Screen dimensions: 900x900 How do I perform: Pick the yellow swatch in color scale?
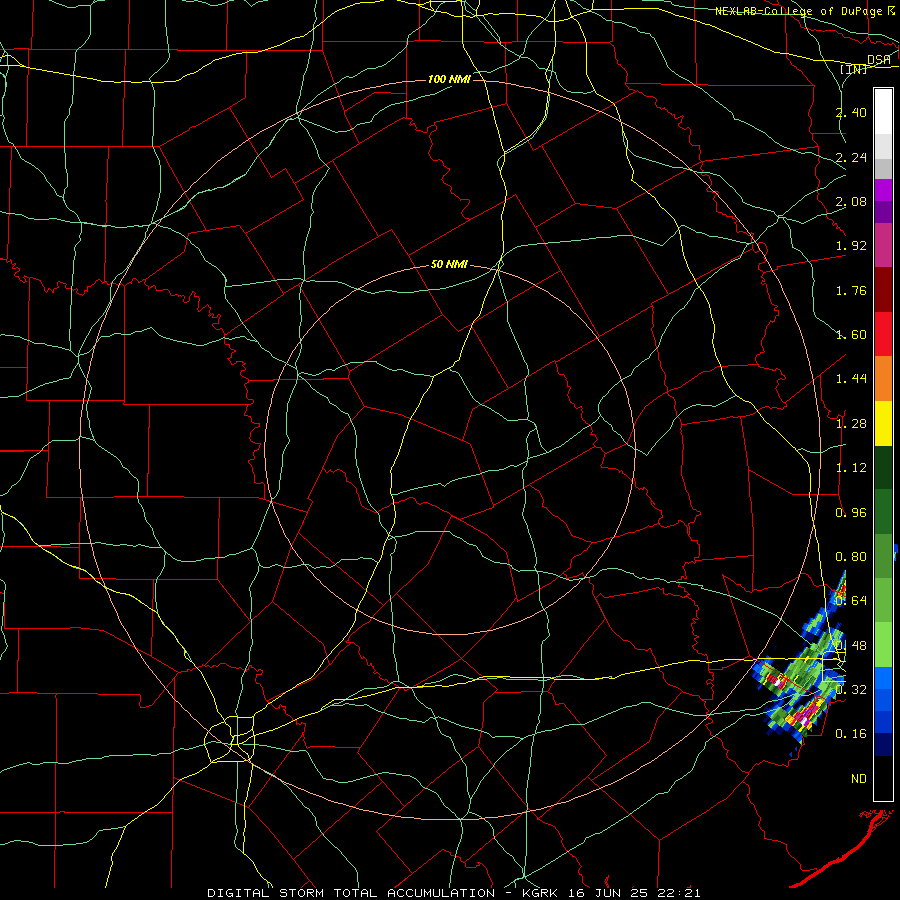click(883, 423)
